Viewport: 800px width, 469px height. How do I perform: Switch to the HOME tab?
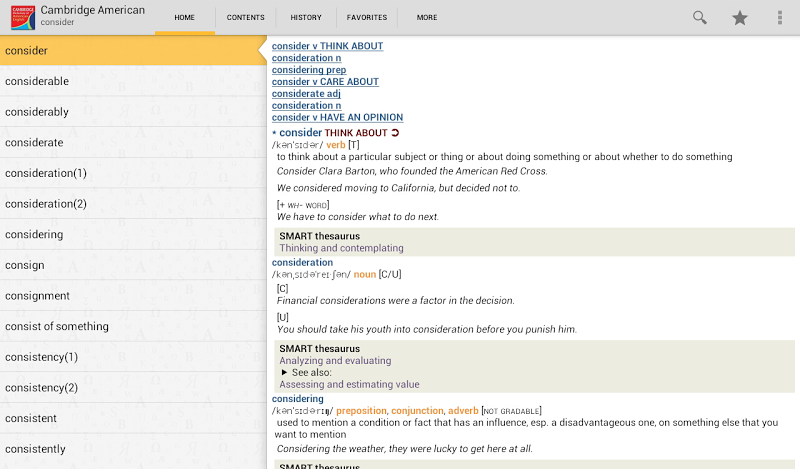point(185,17)
